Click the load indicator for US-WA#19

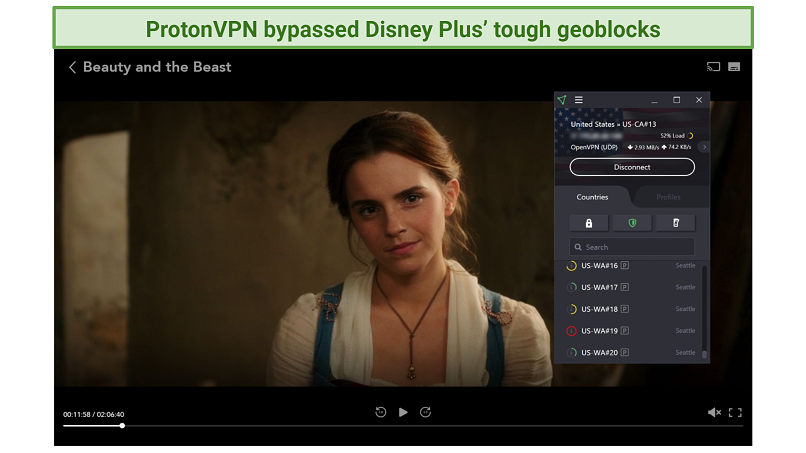coord(571,331)
